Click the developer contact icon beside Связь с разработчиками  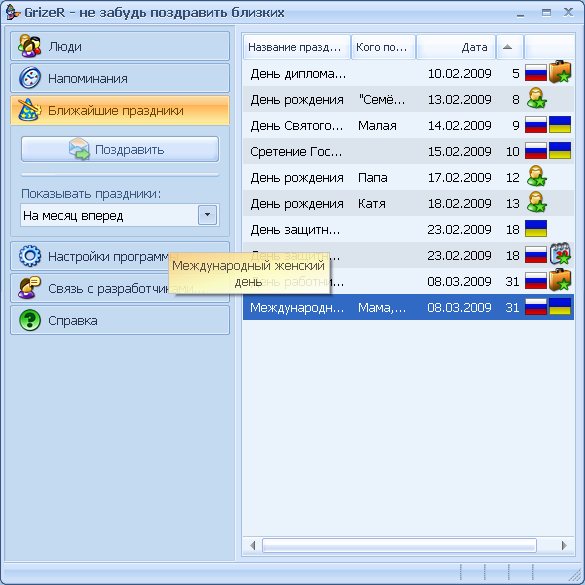coord(29,288)
